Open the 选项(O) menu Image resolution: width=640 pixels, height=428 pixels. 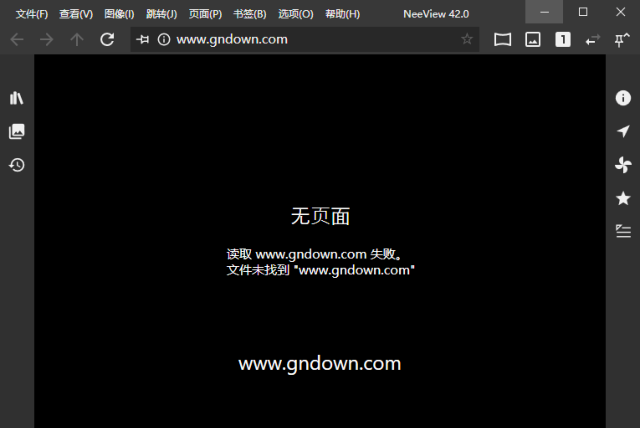tap(296, 14)
